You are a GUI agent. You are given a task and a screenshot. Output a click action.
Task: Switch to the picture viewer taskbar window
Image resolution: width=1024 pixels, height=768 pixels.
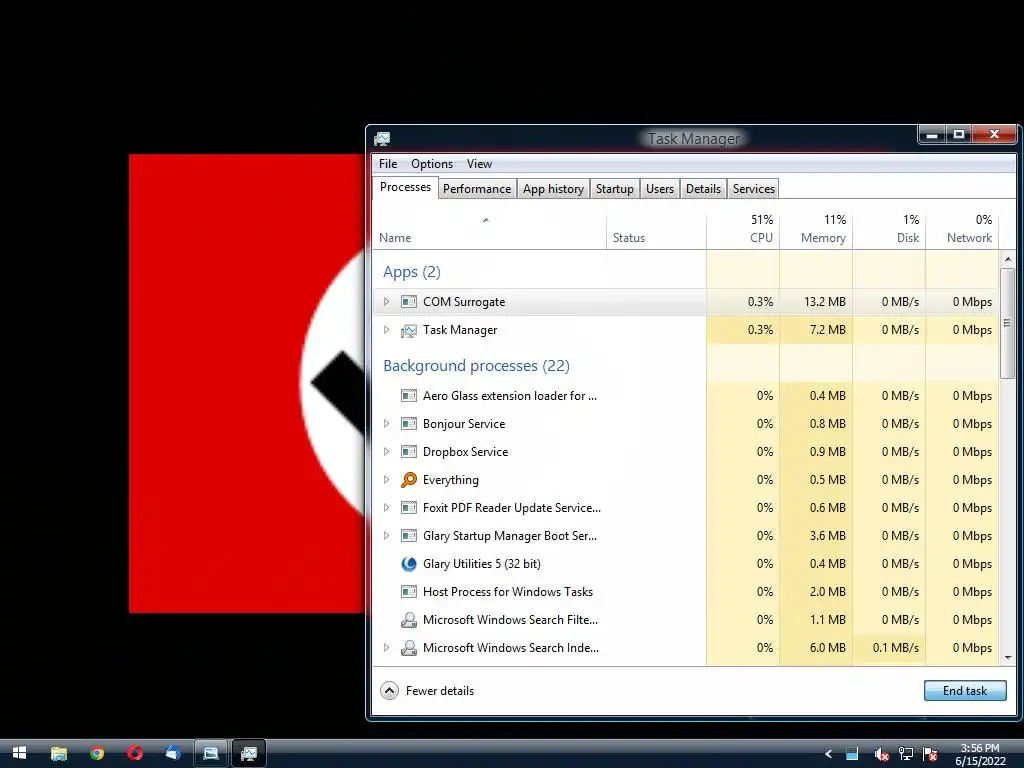coord(210,754)
